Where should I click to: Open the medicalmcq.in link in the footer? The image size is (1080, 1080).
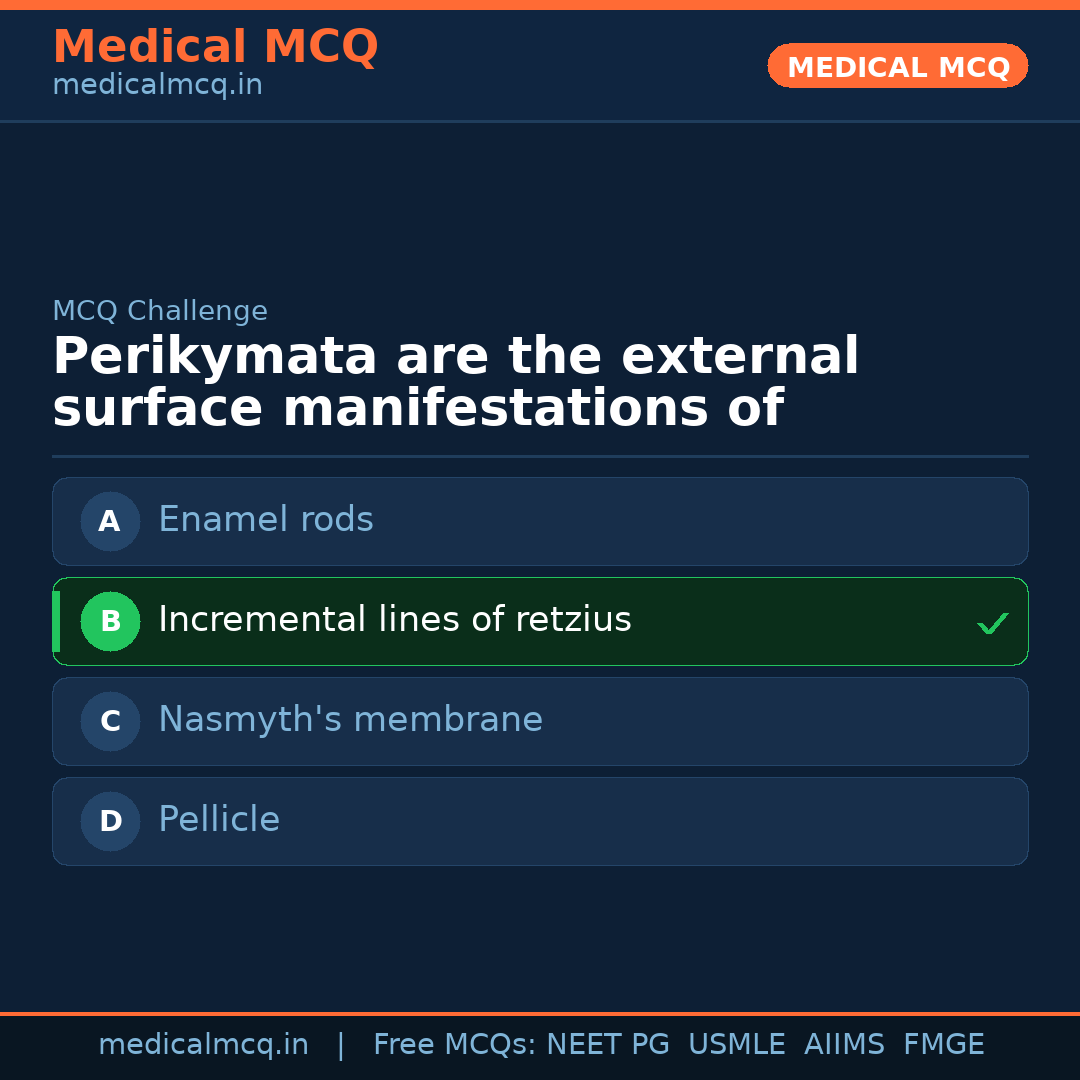pyautogui.click(x=203, y=1045)
